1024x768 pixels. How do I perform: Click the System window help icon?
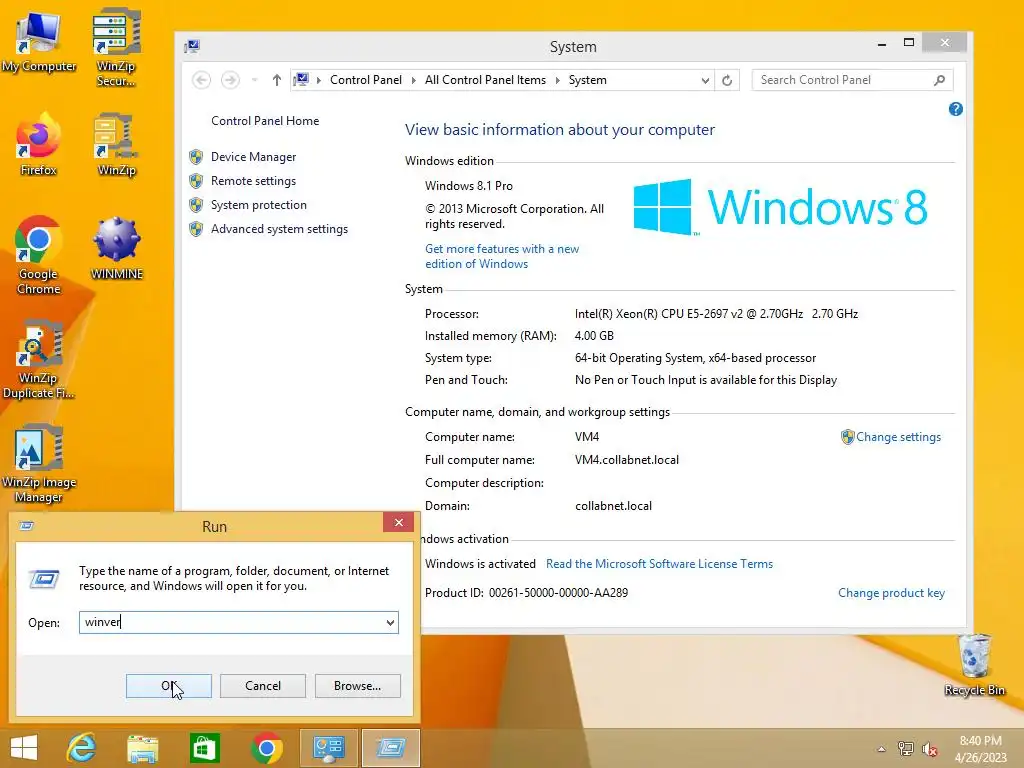(955, 109)
